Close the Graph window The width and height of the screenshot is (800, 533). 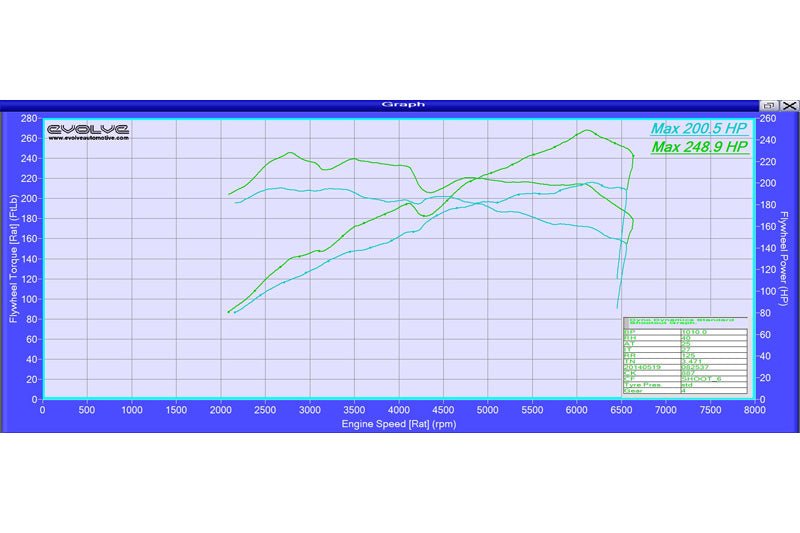pos(789,104)
